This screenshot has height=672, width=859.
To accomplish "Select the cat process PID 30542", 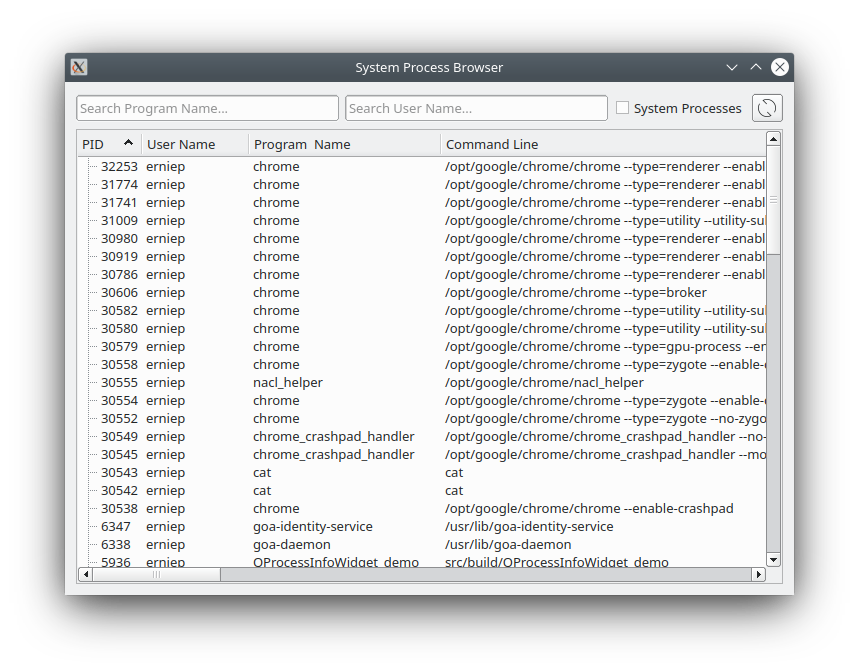I will tap(422, 491).
